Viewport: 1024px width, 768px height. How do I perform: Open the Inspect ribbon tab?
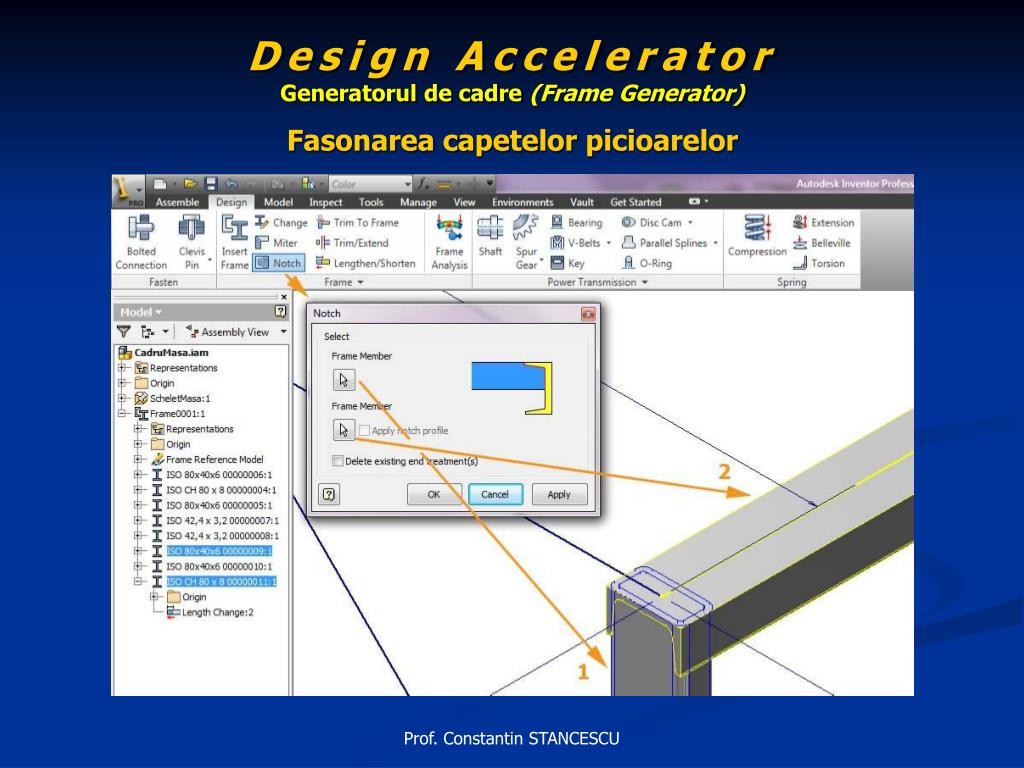point(325,202)
